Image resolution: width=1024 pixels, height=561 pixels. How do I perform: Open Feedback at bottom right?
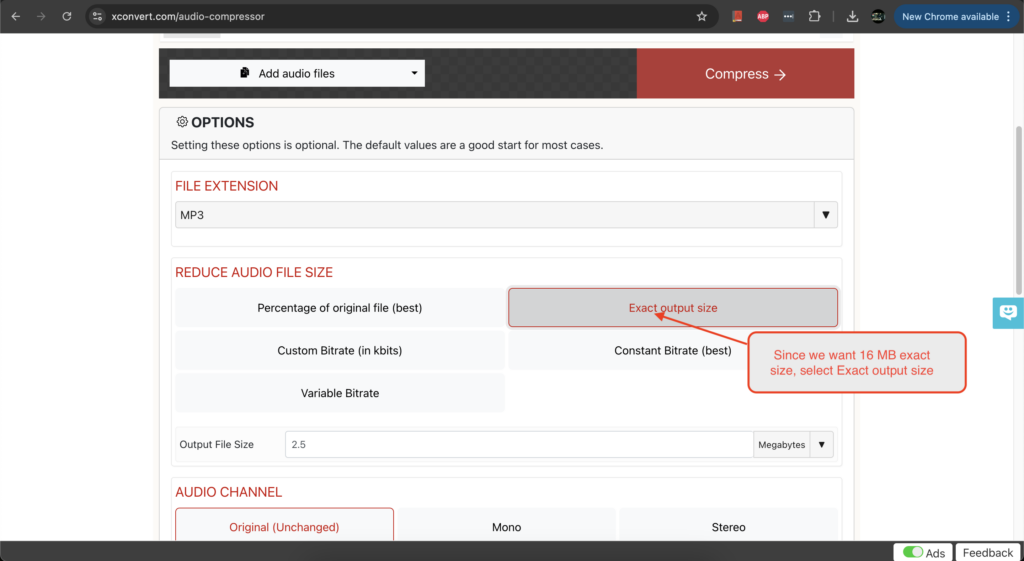click(987, 553)
